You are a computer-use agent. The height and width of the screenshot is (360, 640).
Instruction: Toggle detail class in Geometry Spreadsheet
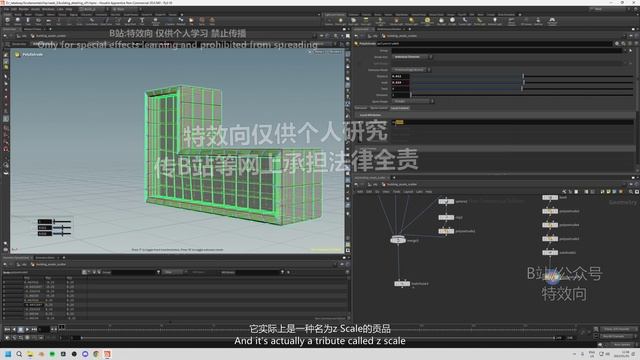click(x=99, y=272)
